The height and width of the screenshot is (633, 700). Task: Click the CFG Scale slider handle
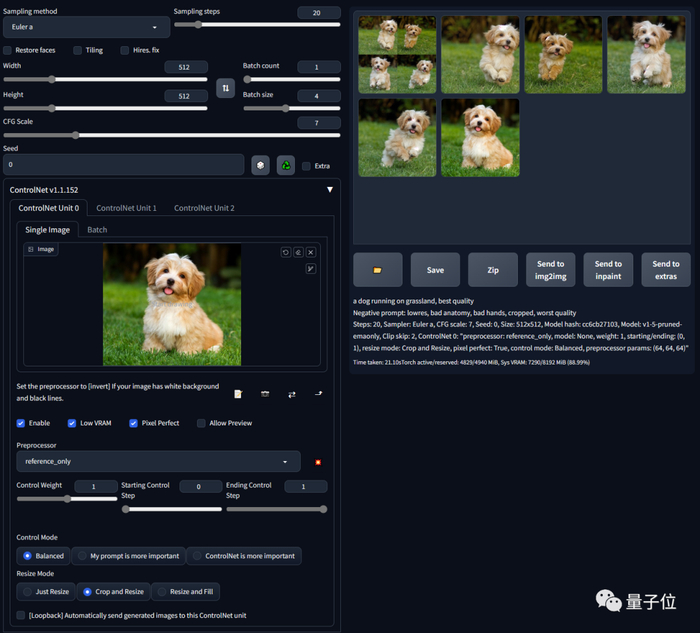click(75, 135)
